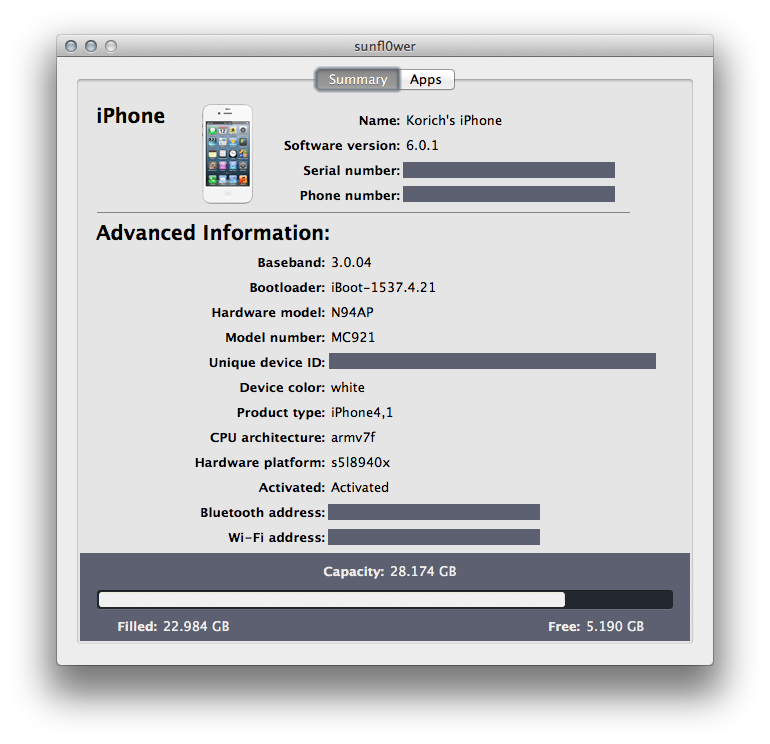The height and width of the screenshot is (744, 770).
Task: Click the device name Korich's iPhone
Action: point(454,121)
